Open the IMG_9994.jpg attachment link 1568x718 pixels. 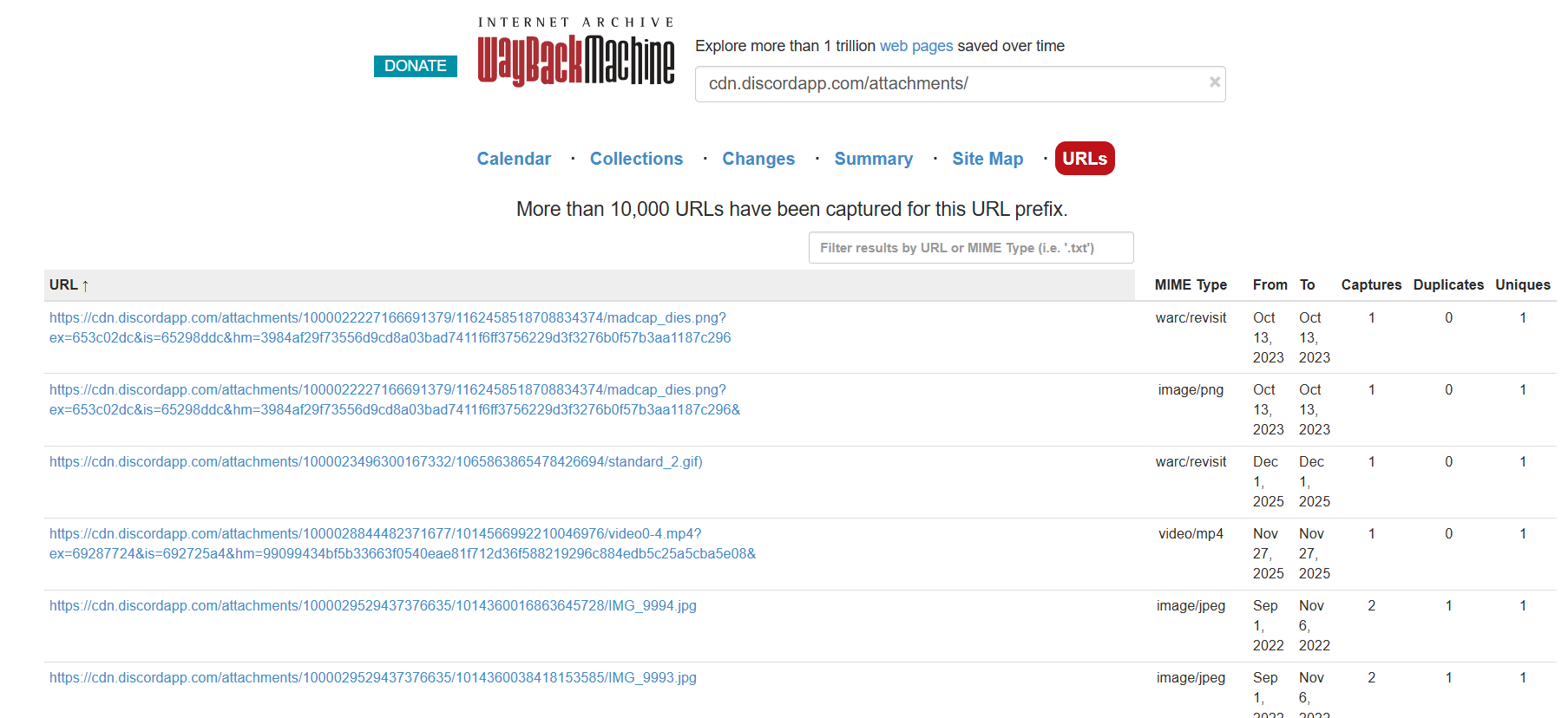pyautogui.click(x=373, y=606)
